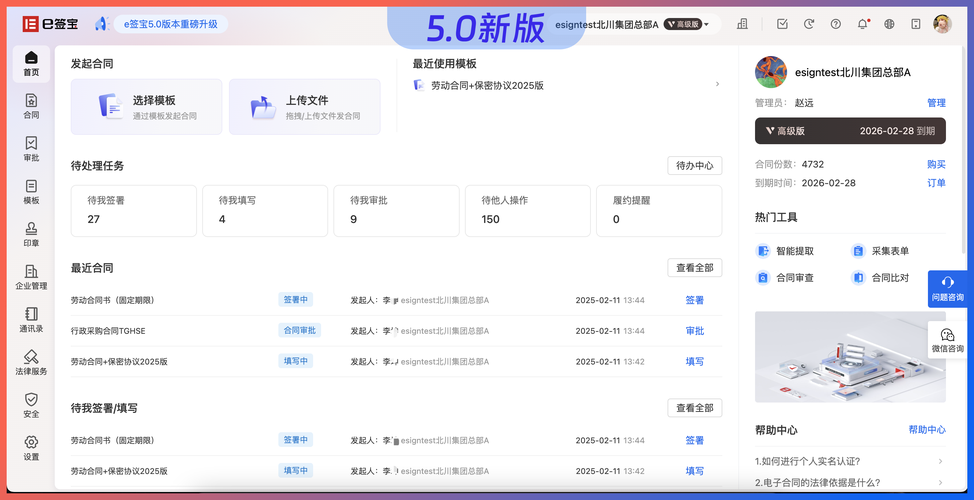
Task: Select the 印章 seal sidebar icon
Action: pos(31,235)
